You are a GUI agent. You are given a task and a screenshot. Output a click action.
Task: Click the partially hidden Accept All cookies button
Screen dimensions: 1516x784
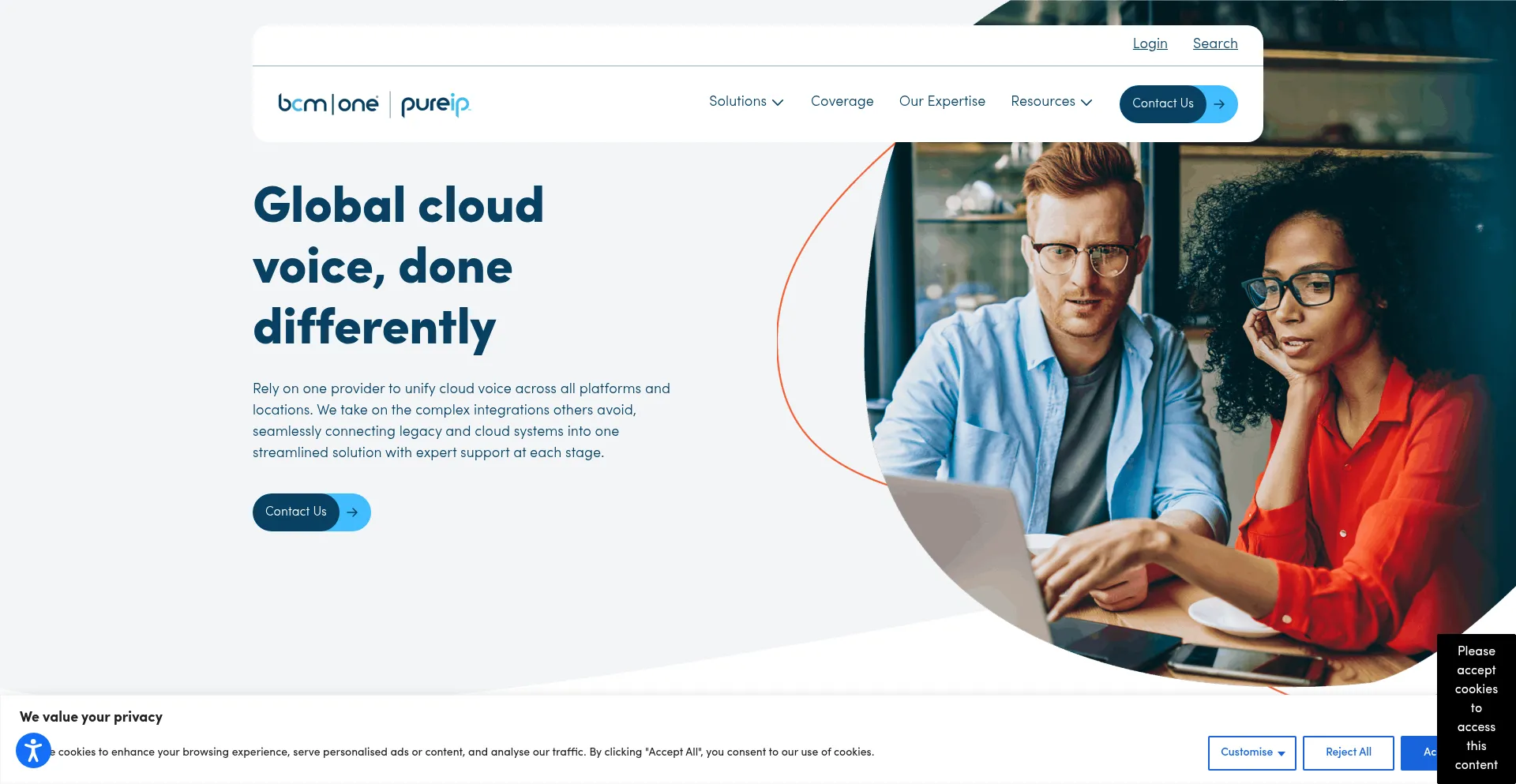pyautogui.click(x=1420, y=752)
